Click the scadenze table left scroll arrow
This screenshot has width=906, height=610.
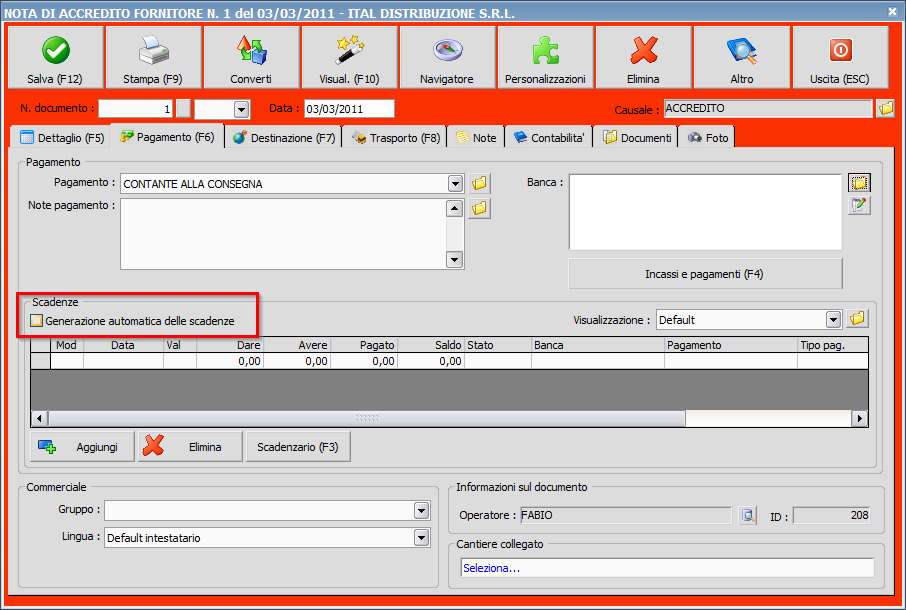(x=39, y=418)
